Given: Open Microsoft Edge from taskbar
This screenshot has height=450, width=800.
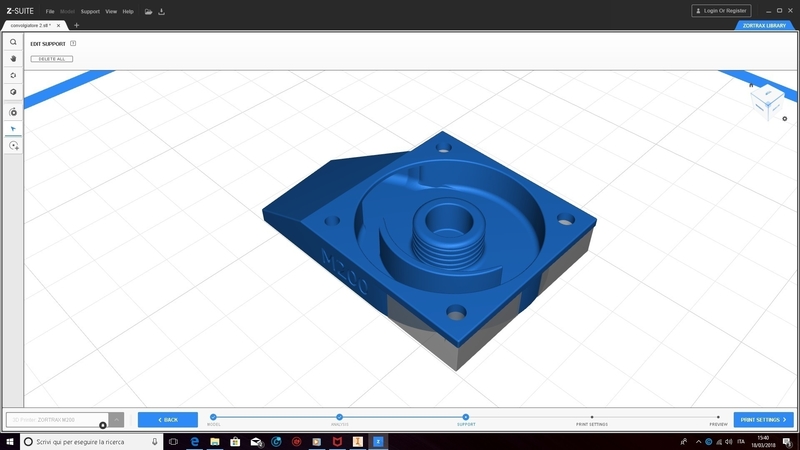Looking at the screenshot, I should [x=194, y=442].
